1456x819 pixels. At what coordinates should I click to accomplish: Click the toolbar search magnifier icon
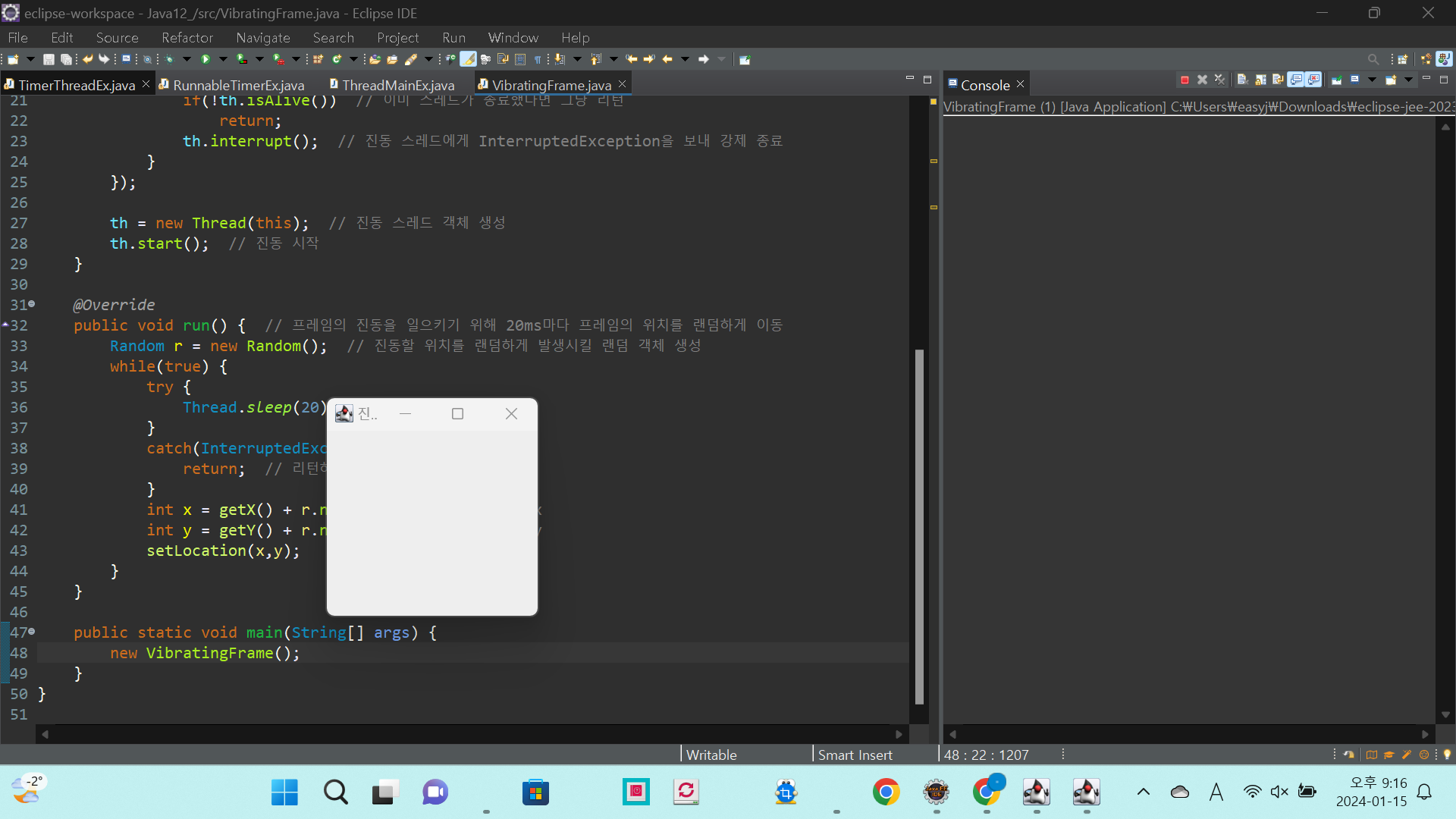point(1373,59)
